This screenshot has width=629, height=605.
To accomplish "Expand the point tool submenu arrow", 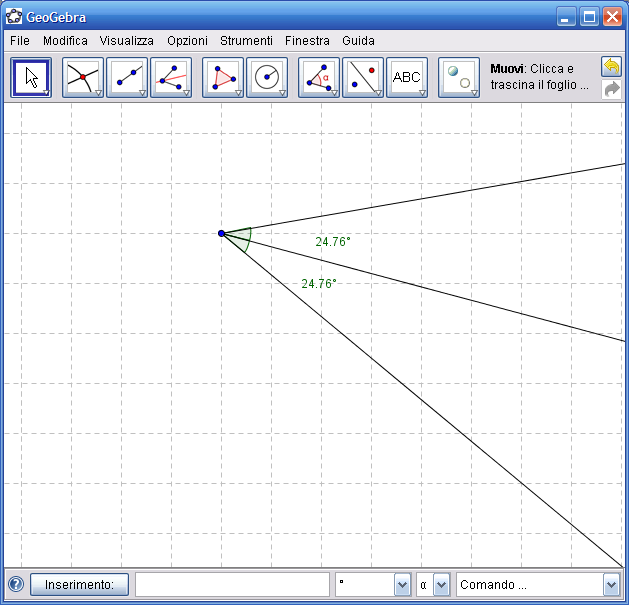I will tap(98, 93).
